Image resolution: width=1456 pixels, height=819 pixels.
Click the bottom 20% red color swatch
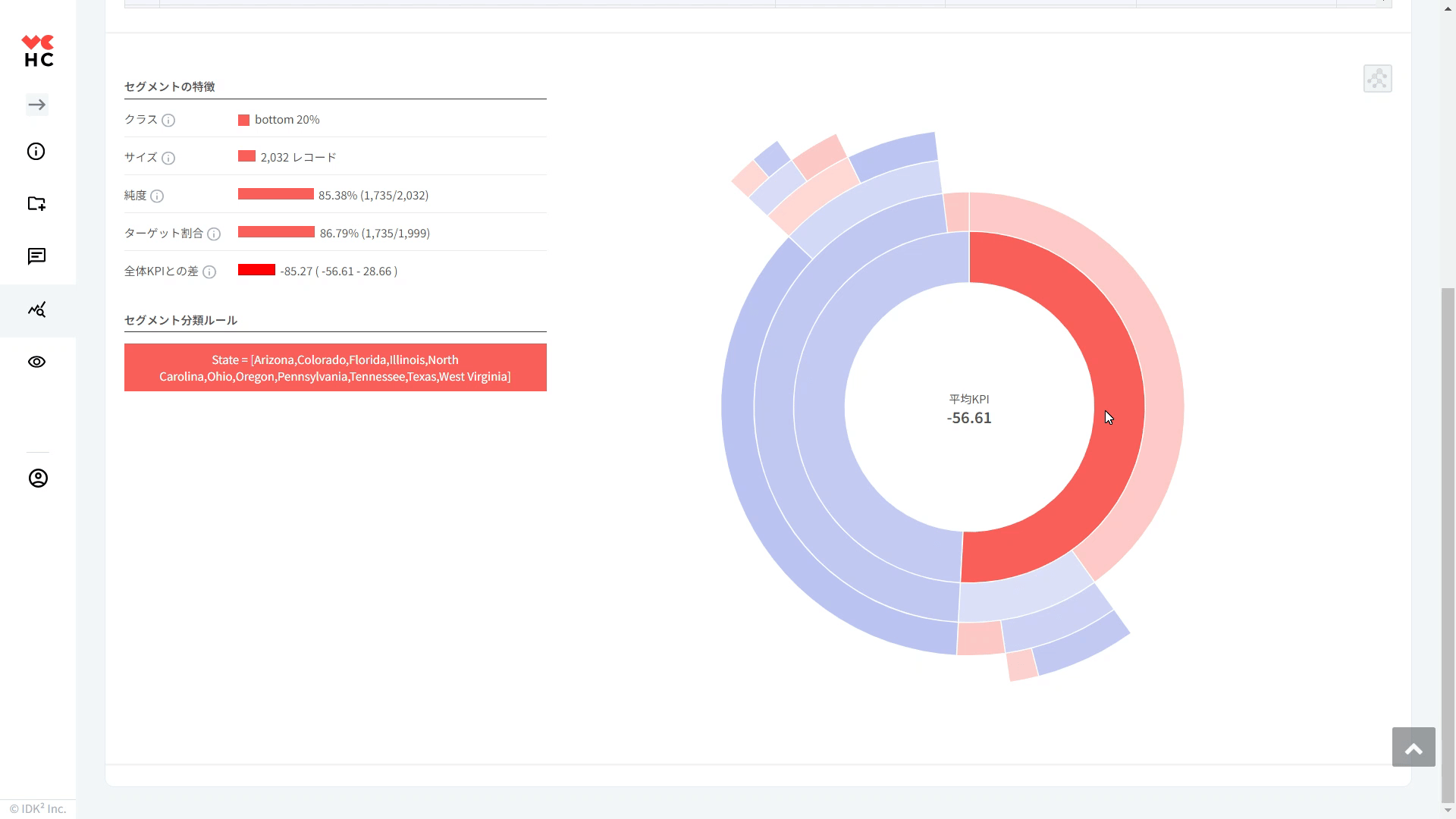click(x=243, y=121)
